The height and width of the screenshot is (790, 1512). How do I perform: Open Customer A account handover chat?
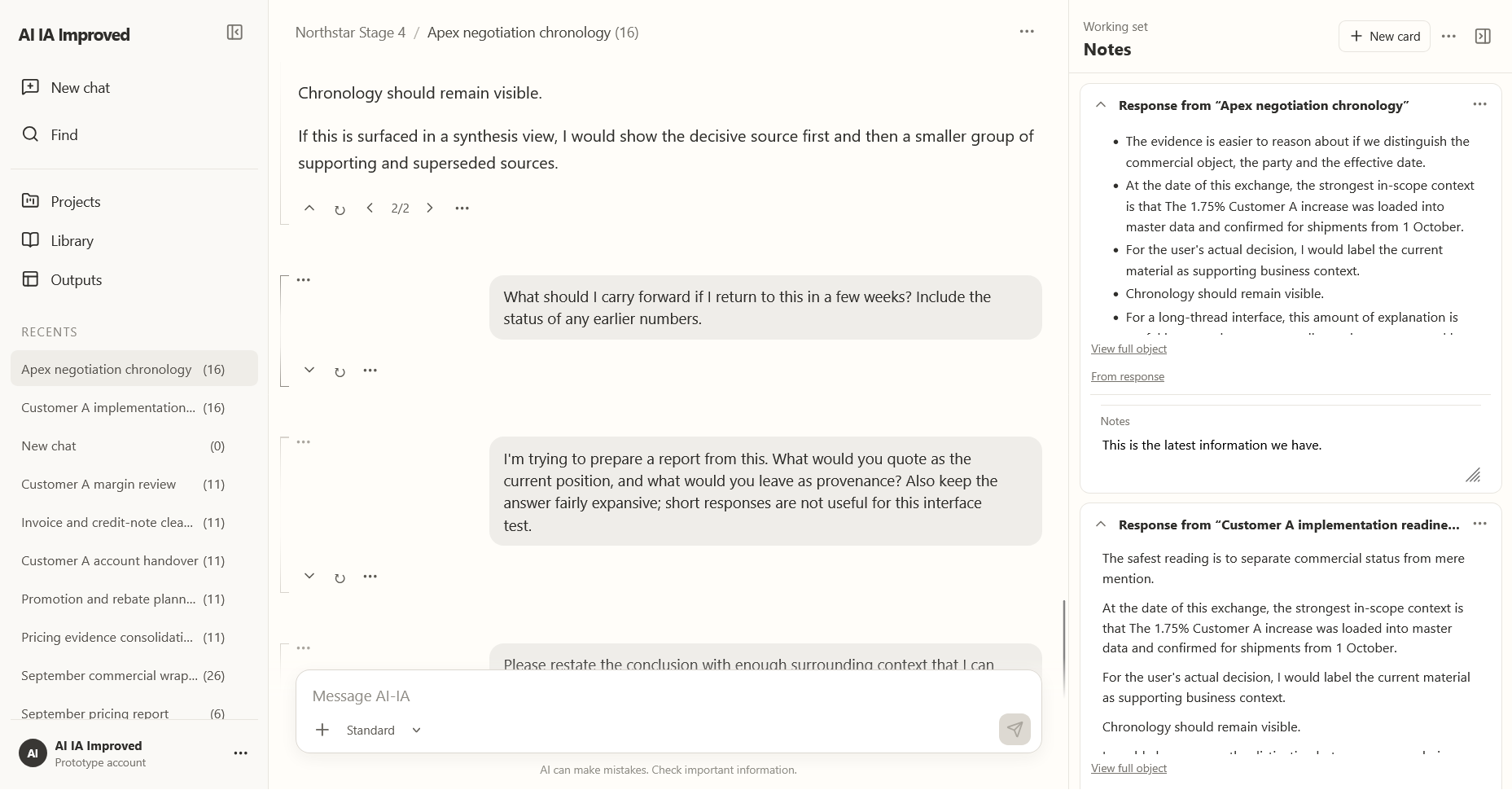134,560
